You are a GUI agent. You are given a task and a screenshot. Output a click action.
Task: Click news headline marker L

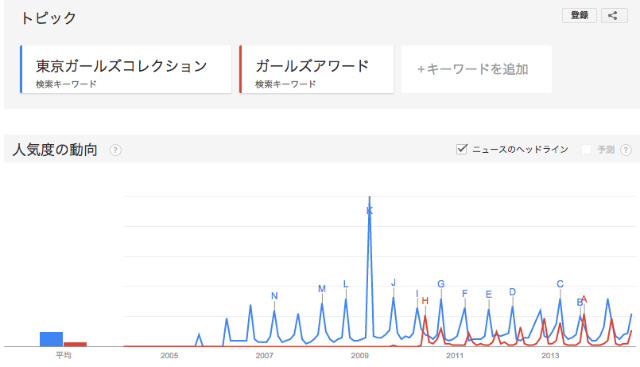(x=345, y=284)
